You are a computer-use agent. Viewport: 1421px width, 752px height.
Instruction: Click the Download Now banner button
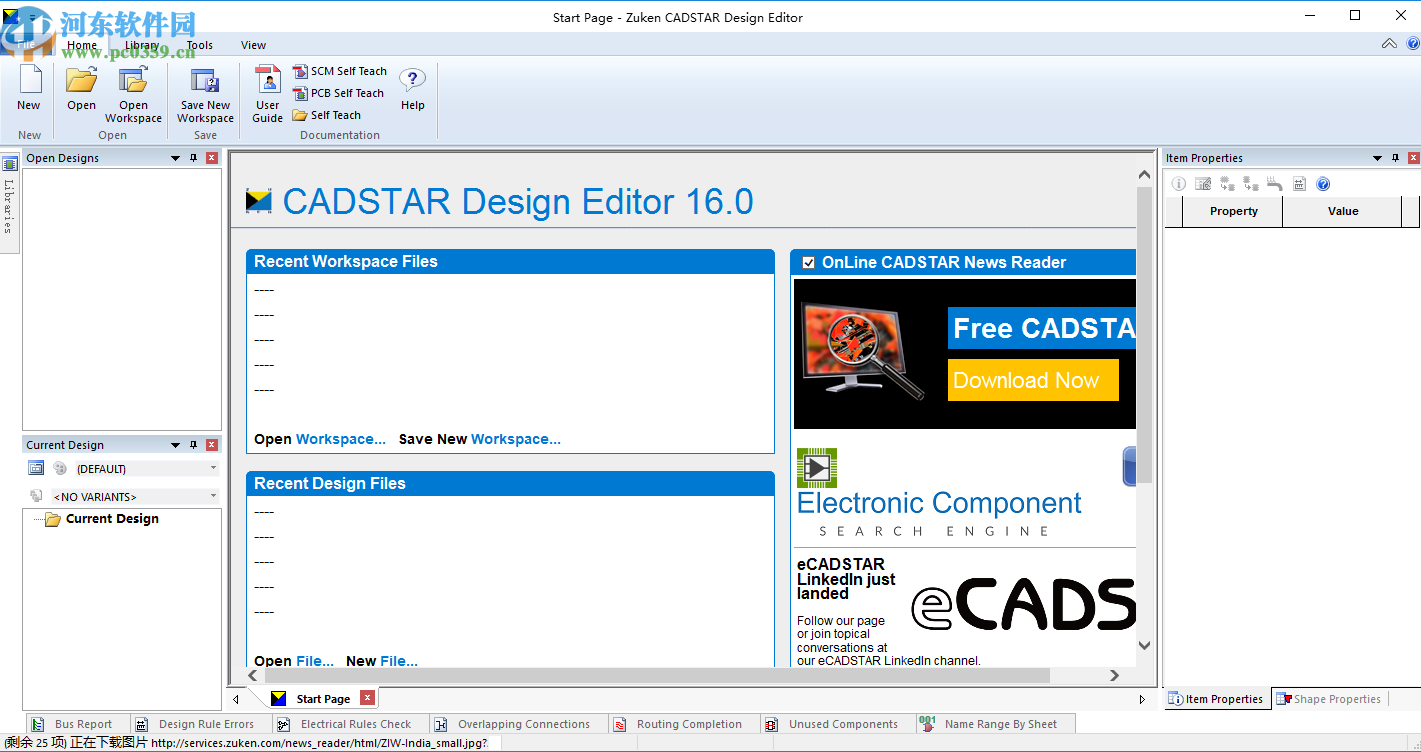point(1032,380)
